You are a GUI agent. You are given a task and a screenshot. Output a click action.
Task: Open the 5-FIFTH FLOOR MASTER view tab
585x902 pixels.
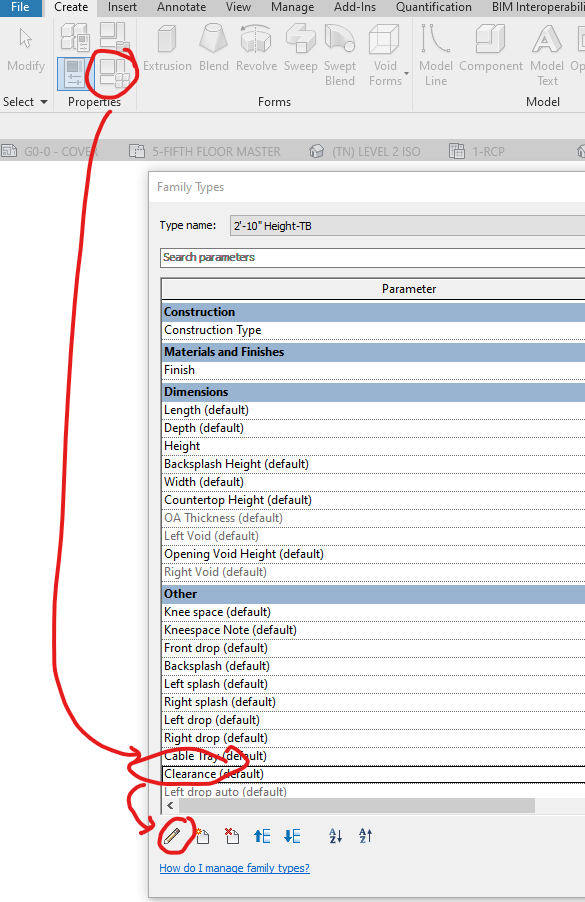205,151
